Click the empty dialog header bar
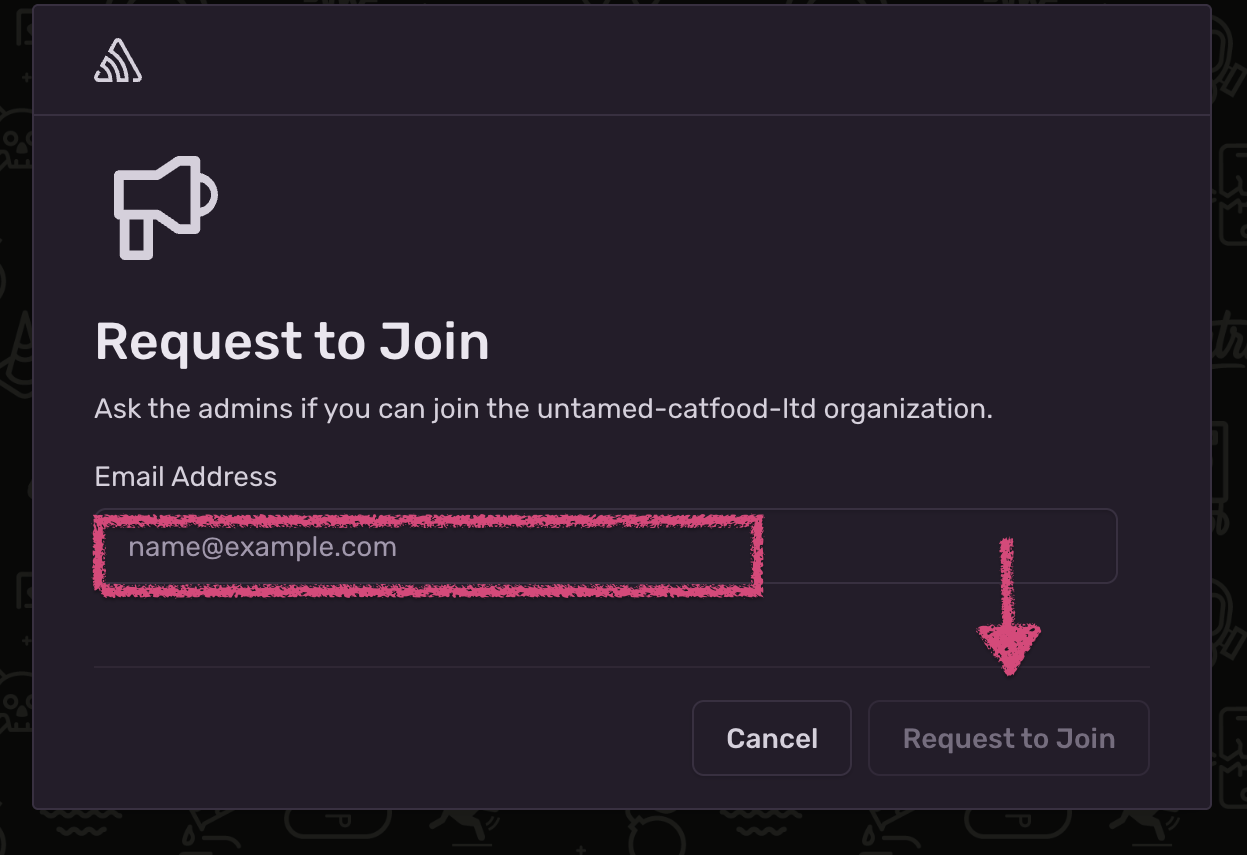The width and height of the screenshot is (1247, 855). 621,60
